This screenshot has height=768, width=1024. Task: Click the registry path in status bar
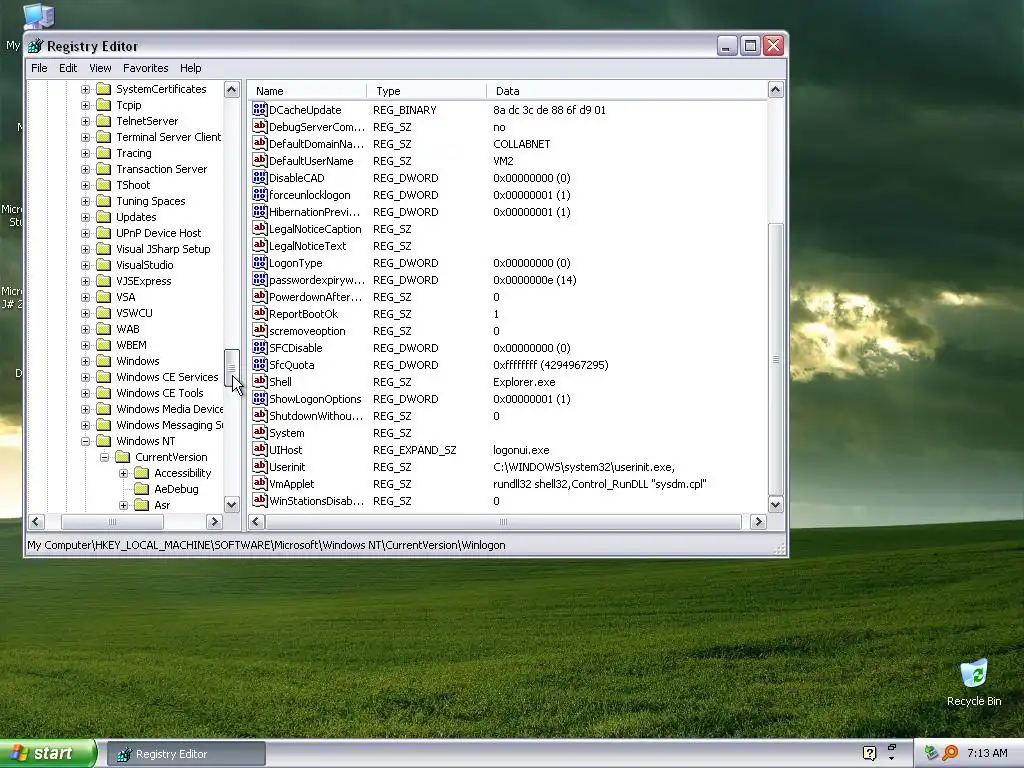pos(266,545)
